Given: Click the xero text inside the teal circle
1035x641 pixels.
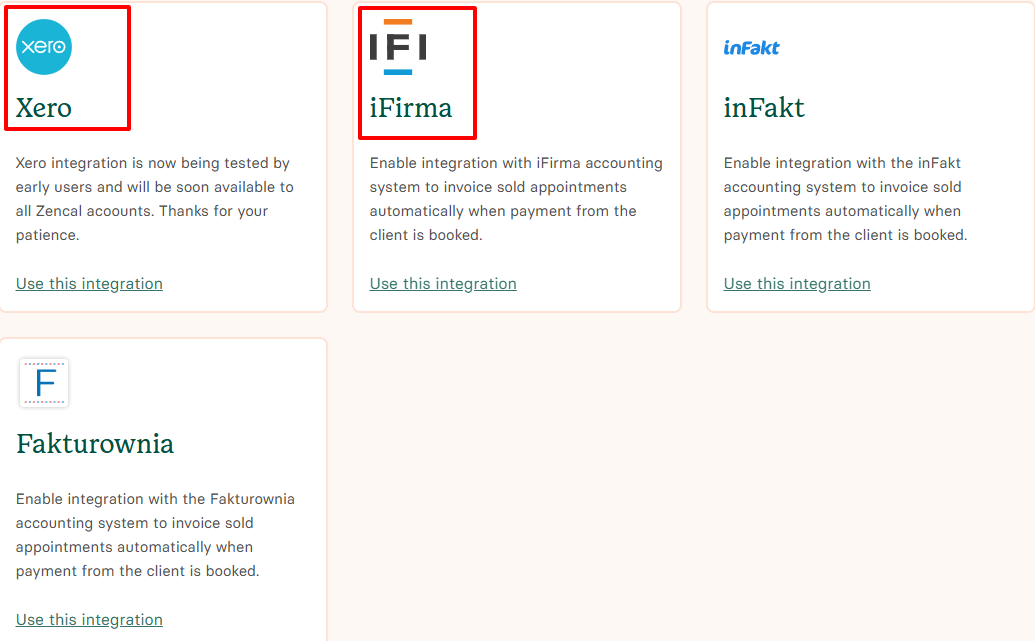Looking at the screenshot, I should pyautogui.click(x=43, y=45).
